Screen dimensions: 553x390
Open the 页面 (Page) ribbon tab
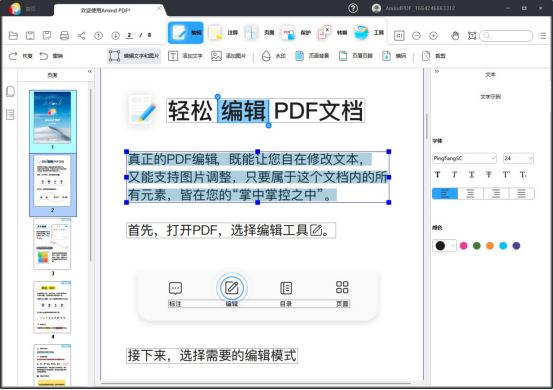[x=259, y=32]
